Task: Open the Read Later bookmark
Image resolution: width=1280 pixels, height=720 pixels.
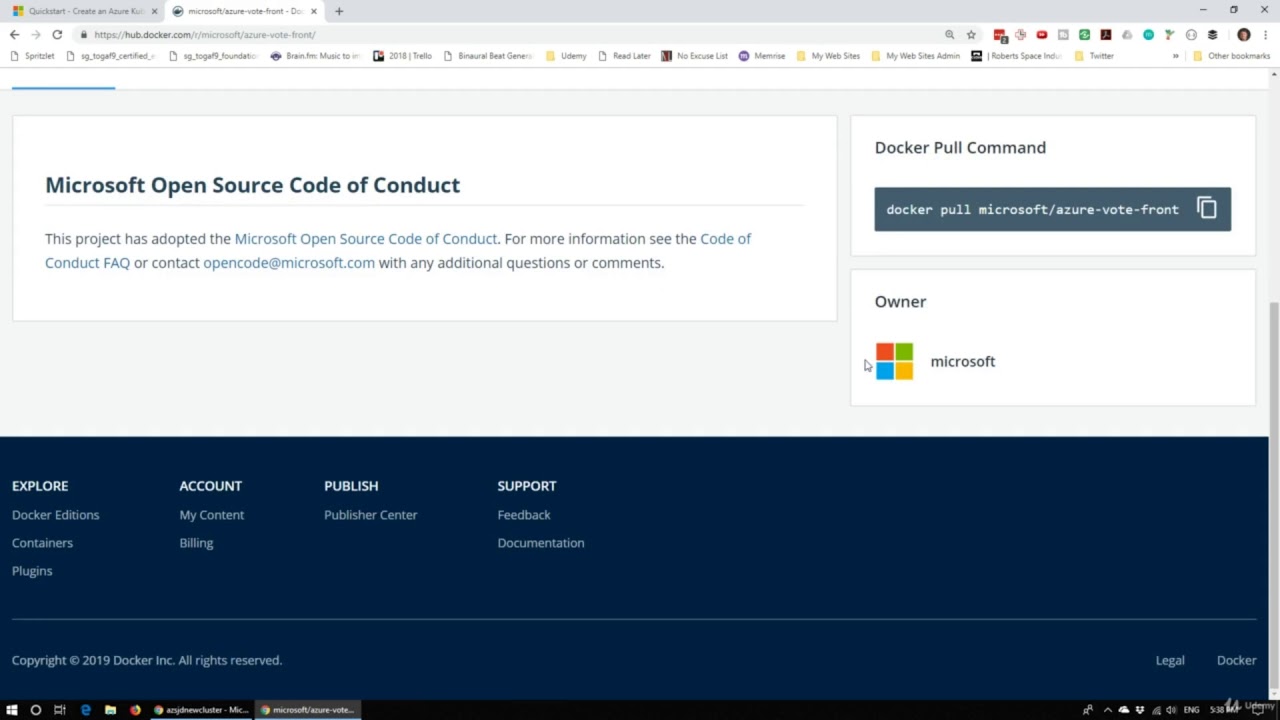Action: point(624,56)
